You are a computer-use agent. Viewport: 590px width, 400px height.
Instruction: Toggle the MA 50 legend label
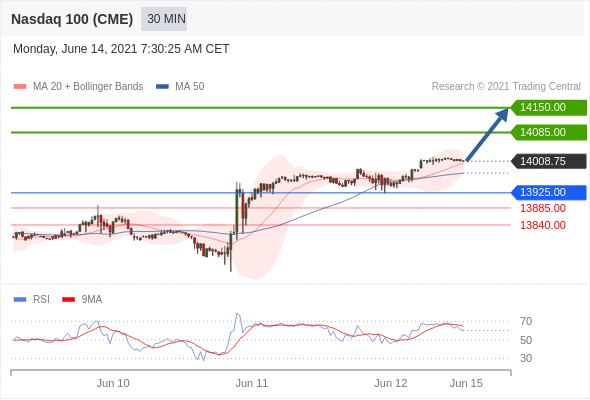coord(190,87)
